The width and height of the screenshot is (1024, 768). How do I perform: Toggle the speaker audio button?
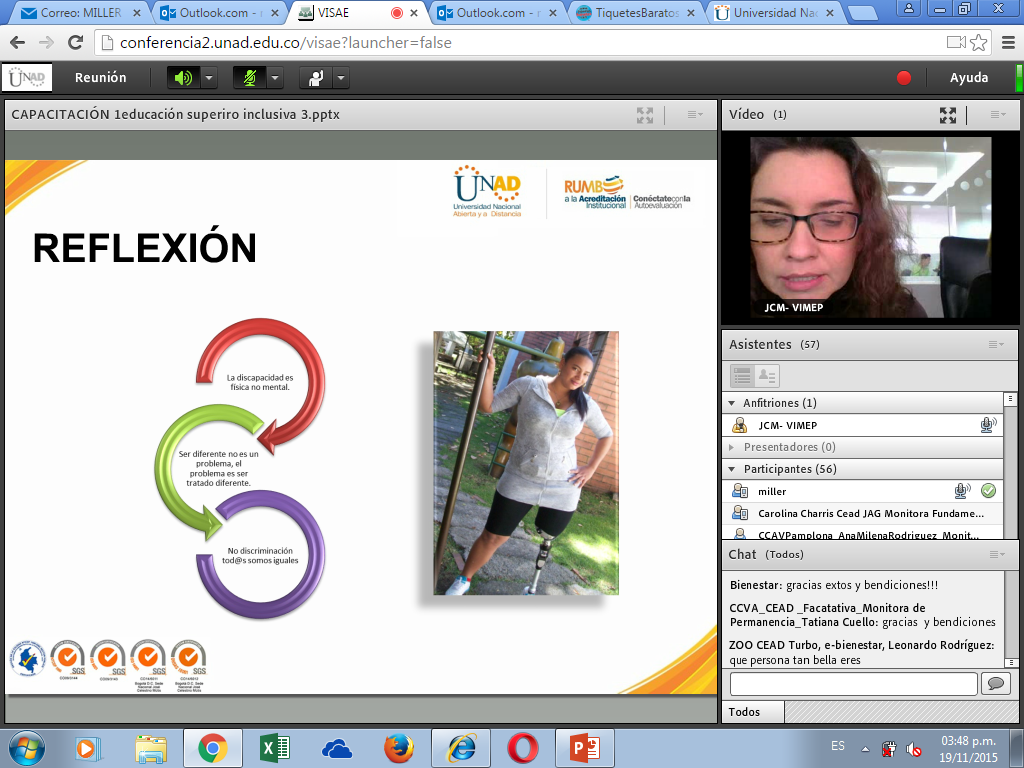tap(183, 78)
